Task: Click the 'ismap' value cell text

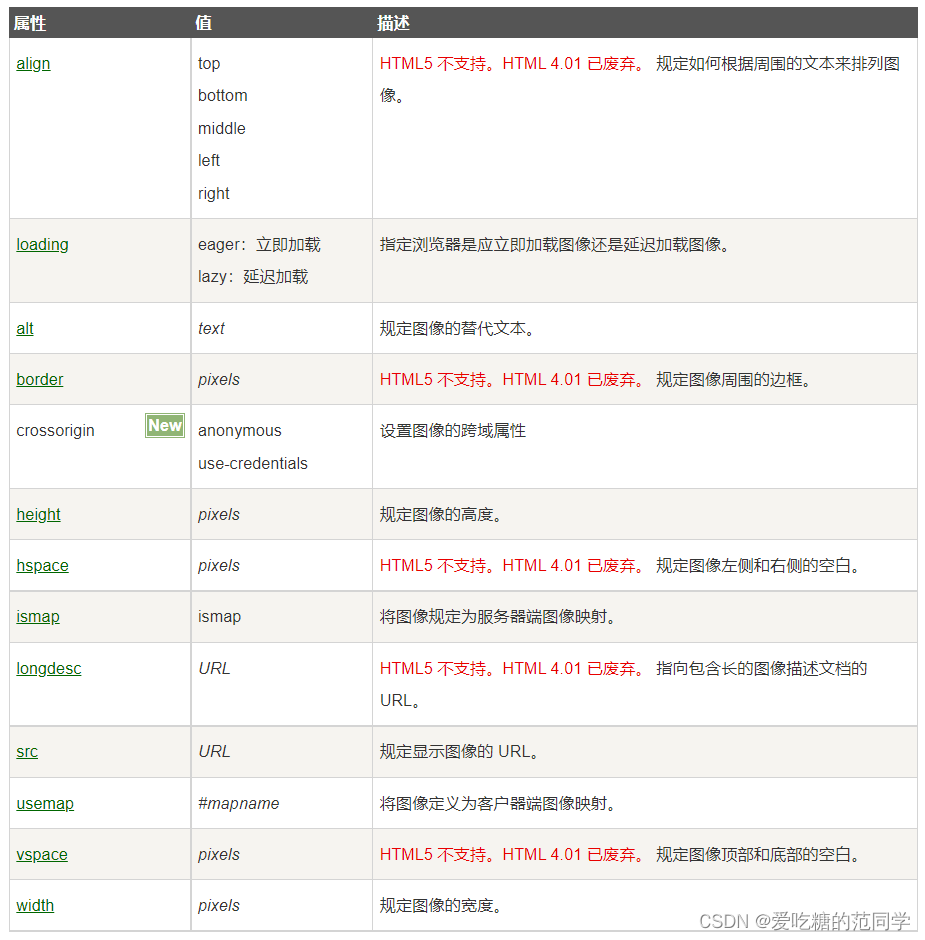Action: coord(219,616)
